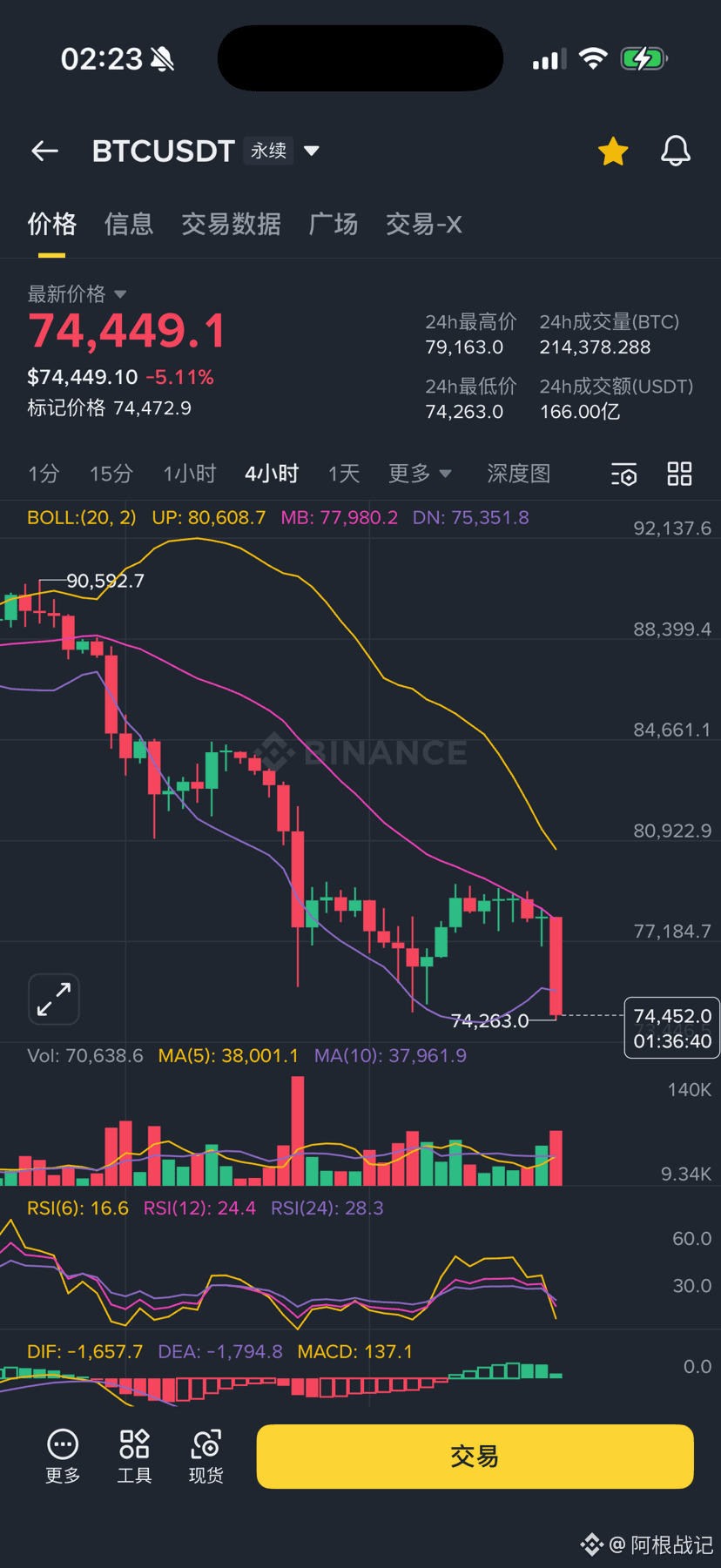Switch to the 信息 tab
This screenshot has height=1568, width=721.
pos(129,225)
